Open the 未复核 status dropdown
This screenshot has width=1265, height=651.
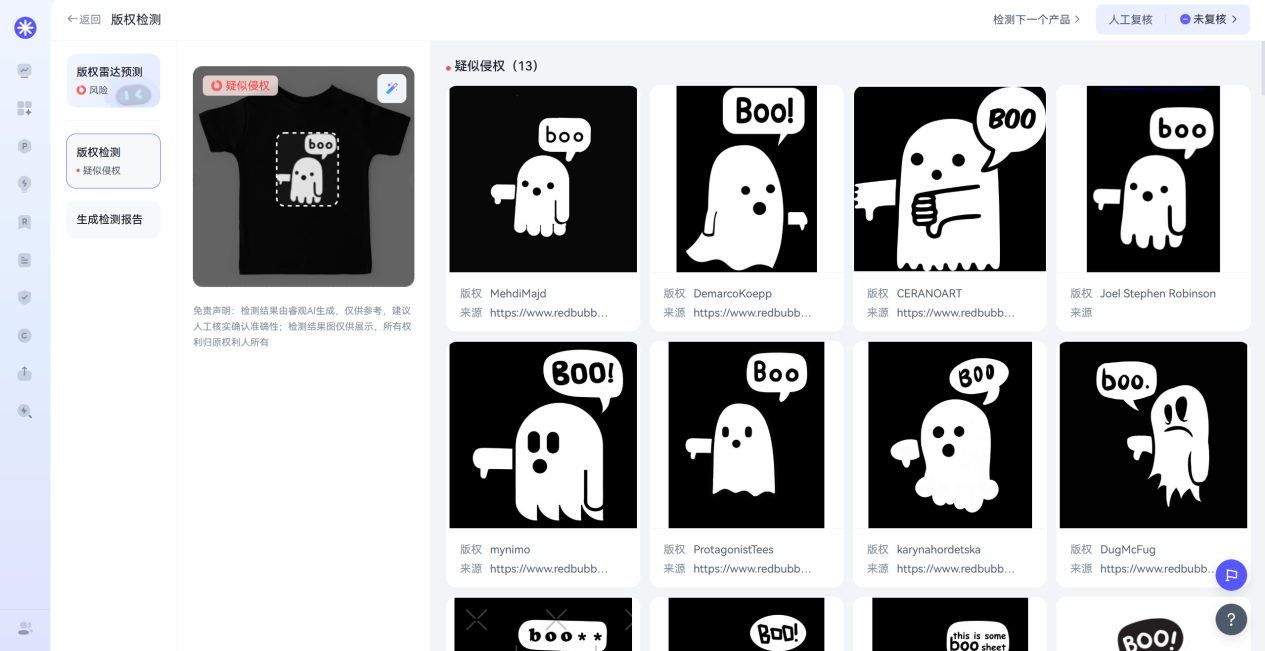[1208, 19]
